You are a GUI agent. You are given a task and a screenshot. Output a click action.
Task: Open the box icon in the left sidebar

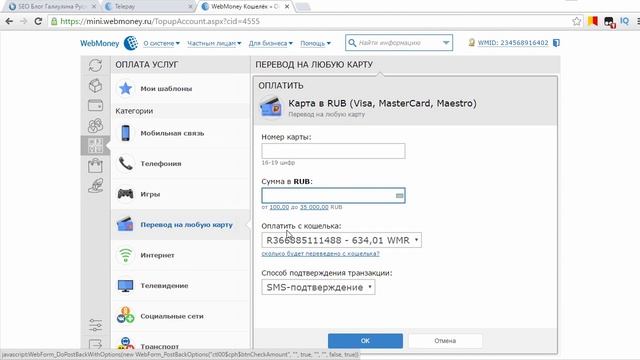[x=95, y=85]
